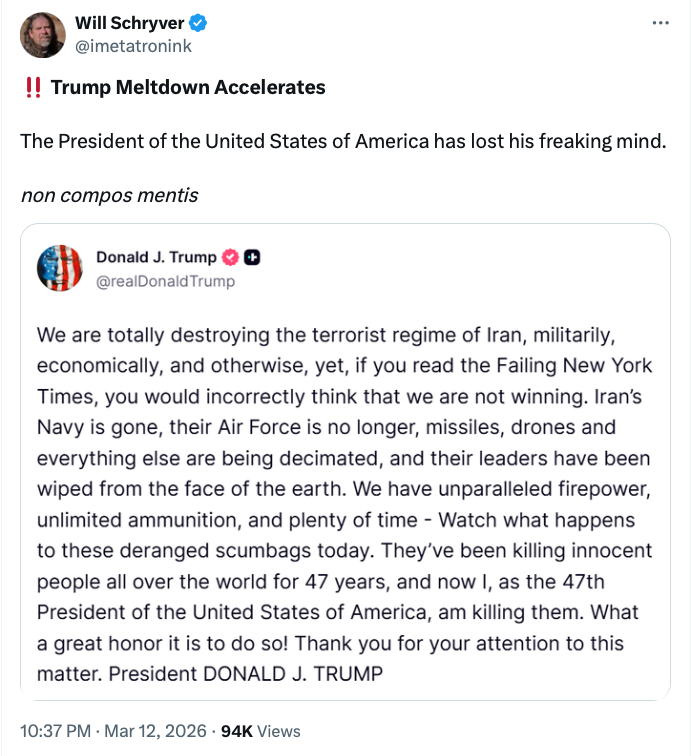The image size is (691, 756).
Task: Click the red verified badge on Trump
Action: click(231, 258)
